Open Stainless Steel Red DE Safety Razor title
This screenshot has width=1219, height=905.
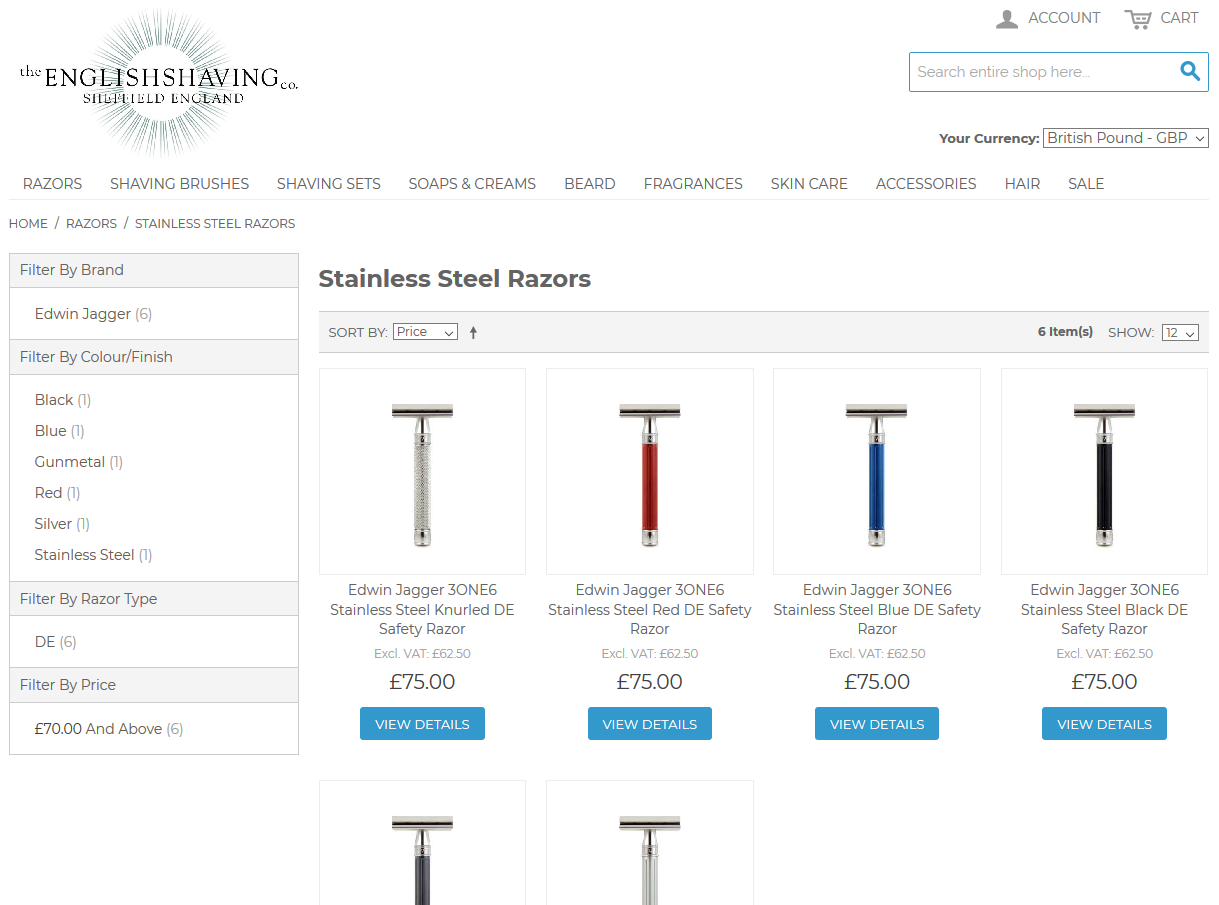pos(650,609)
